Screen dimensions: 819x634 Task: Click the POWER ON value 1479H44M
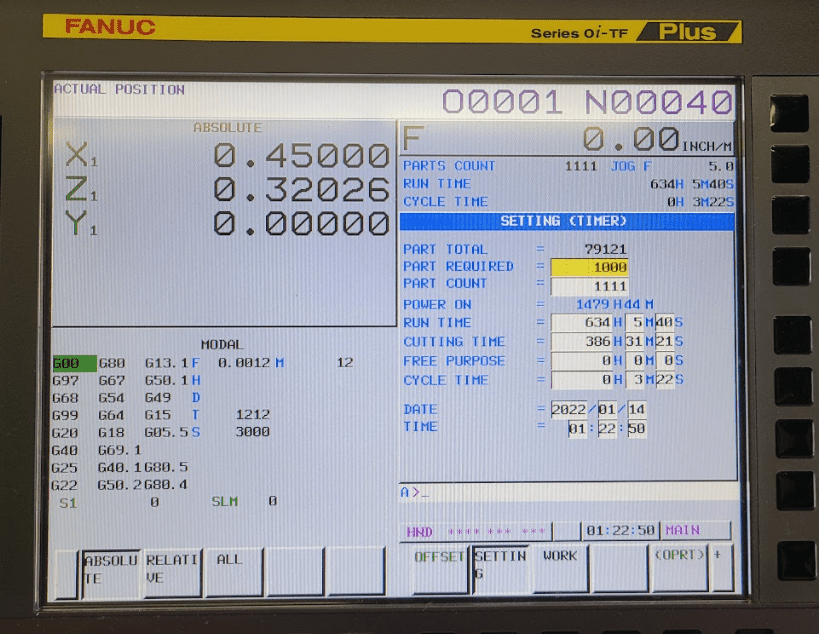click(x=615, y=304)
